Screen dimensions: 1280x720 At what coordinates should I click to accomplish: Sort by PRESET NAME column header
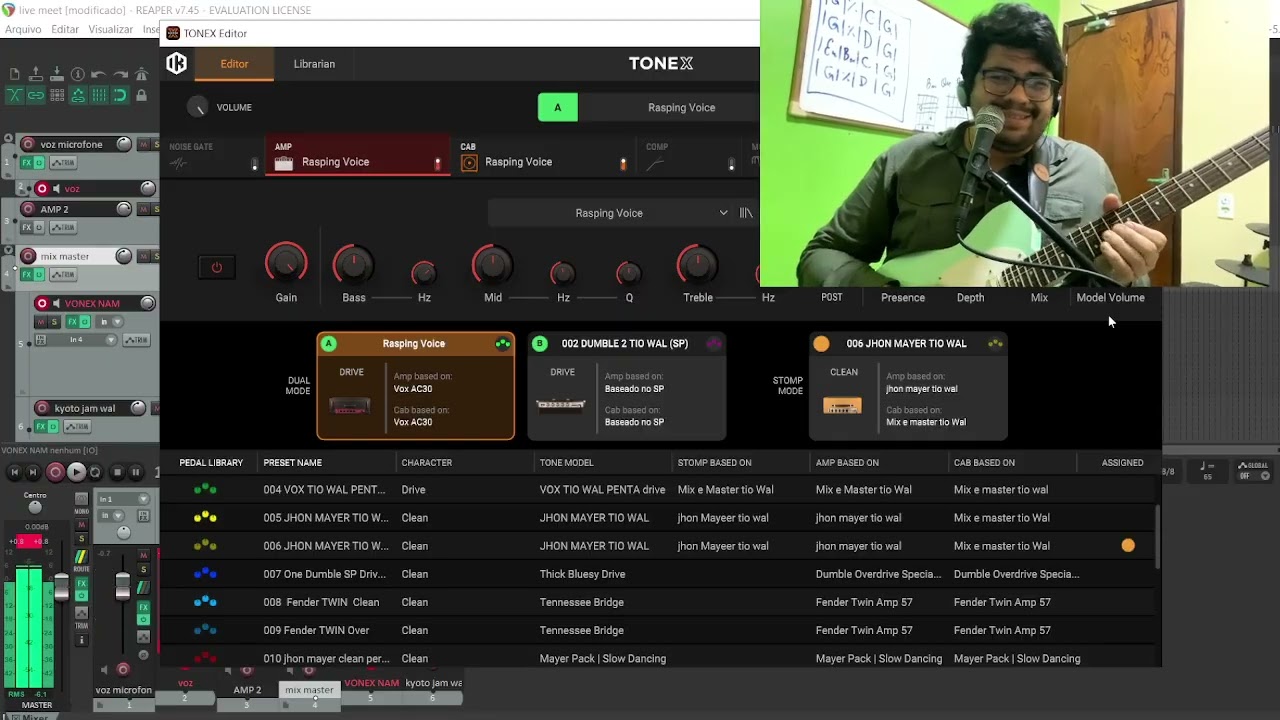(x=292, y=463)
